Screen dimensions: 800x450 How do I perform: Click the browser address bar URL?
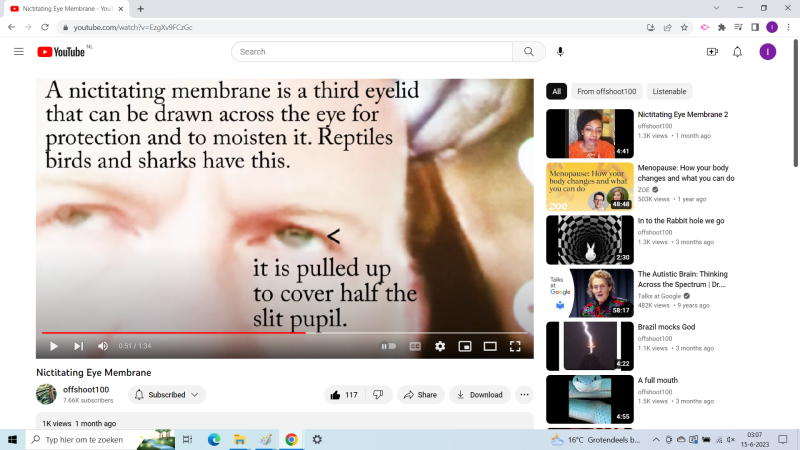(133, 28)
